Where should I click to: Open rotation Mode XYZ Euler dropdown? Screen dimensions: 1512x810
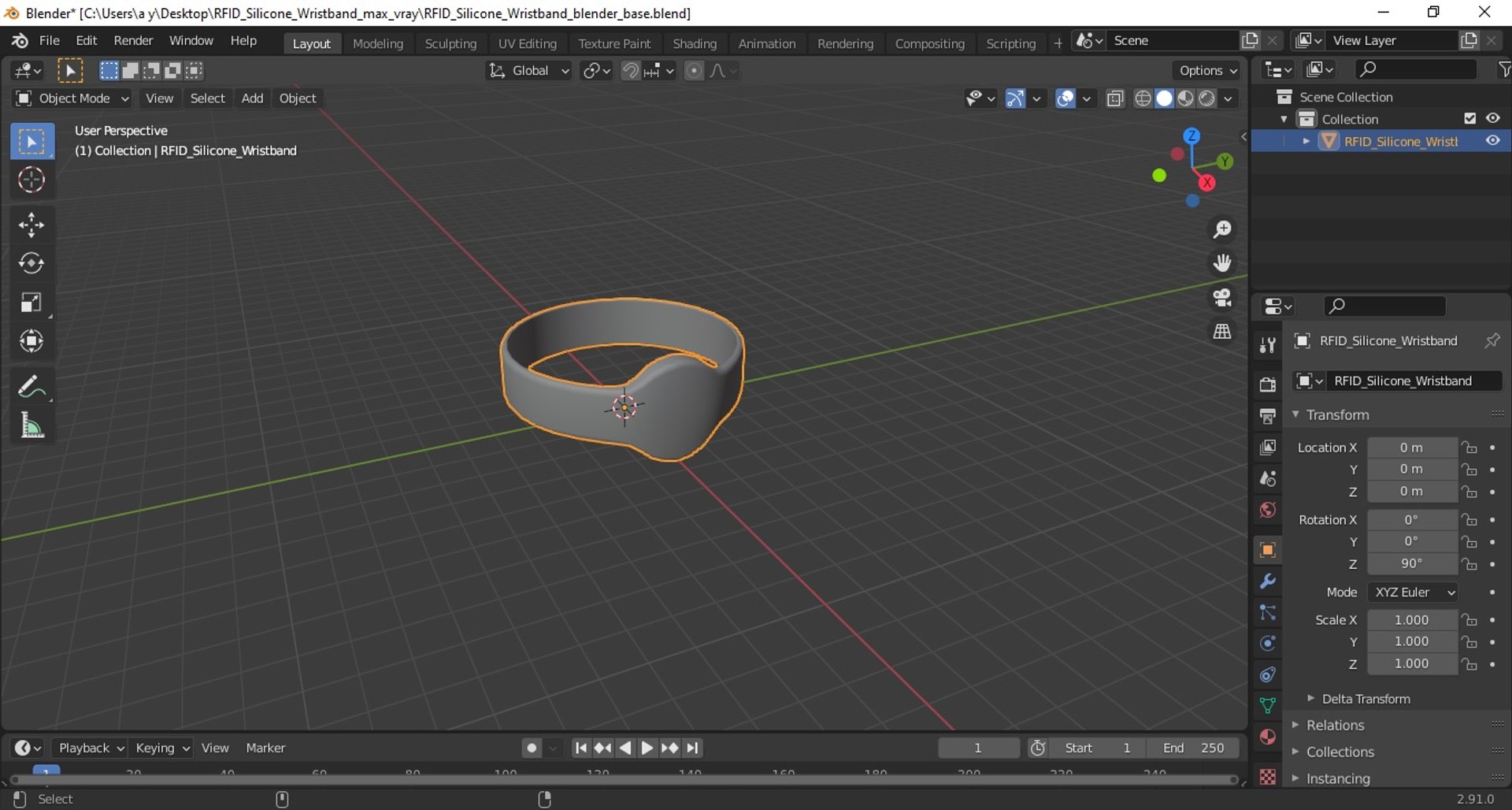coord(1414,593)
